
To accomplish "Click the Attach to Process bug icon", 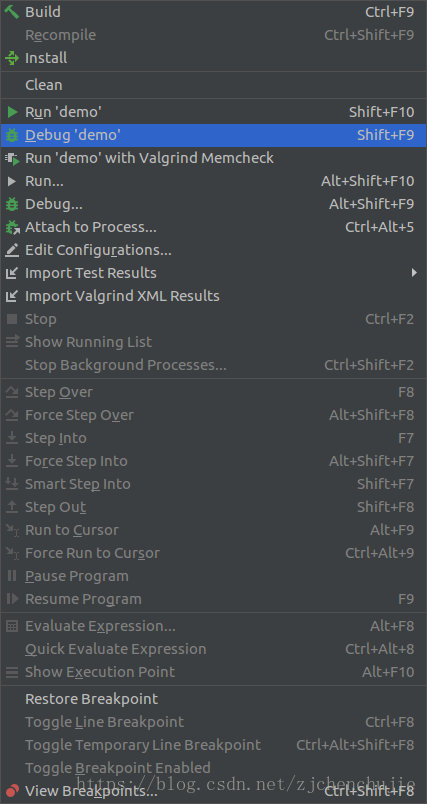I will pos(11,227).
